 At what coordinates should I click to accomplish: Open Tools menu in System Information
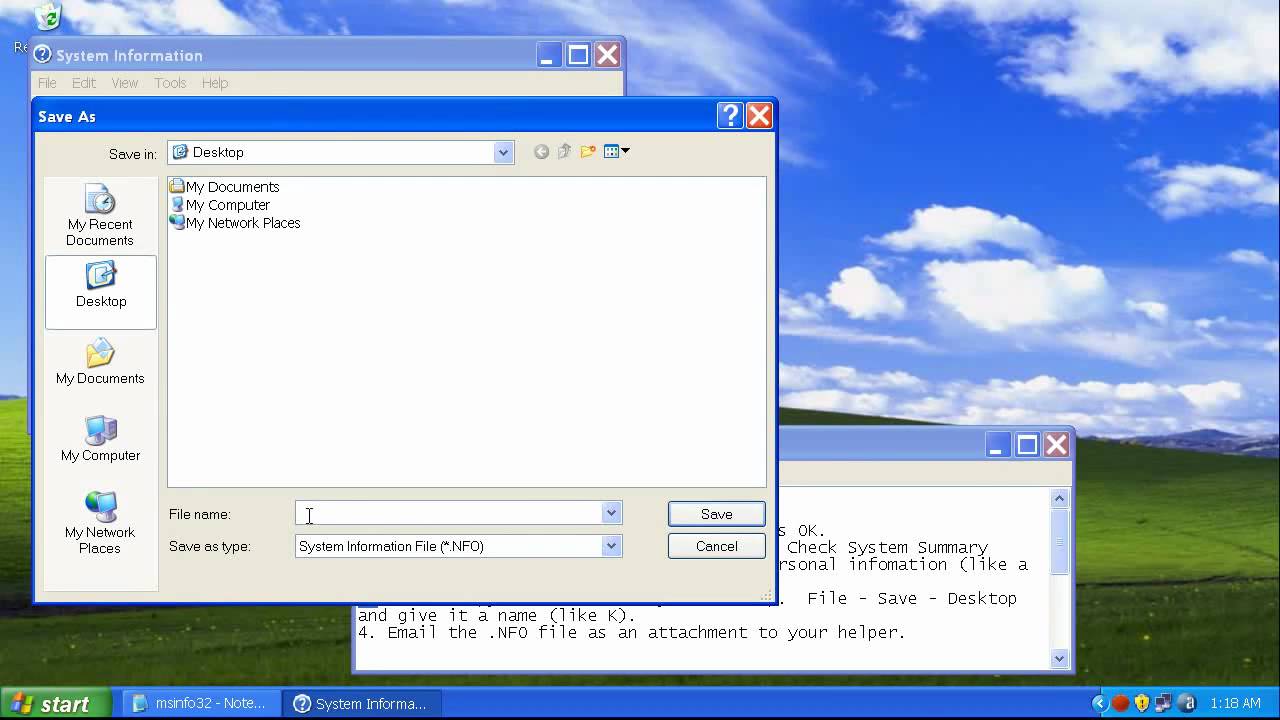170,83
